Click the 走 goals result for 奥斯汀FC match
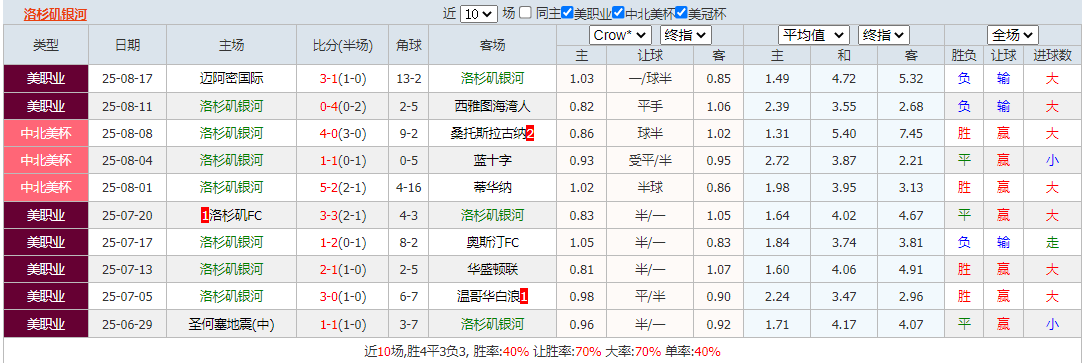Screen dimensions: 1088x363 click(1052, 242)
